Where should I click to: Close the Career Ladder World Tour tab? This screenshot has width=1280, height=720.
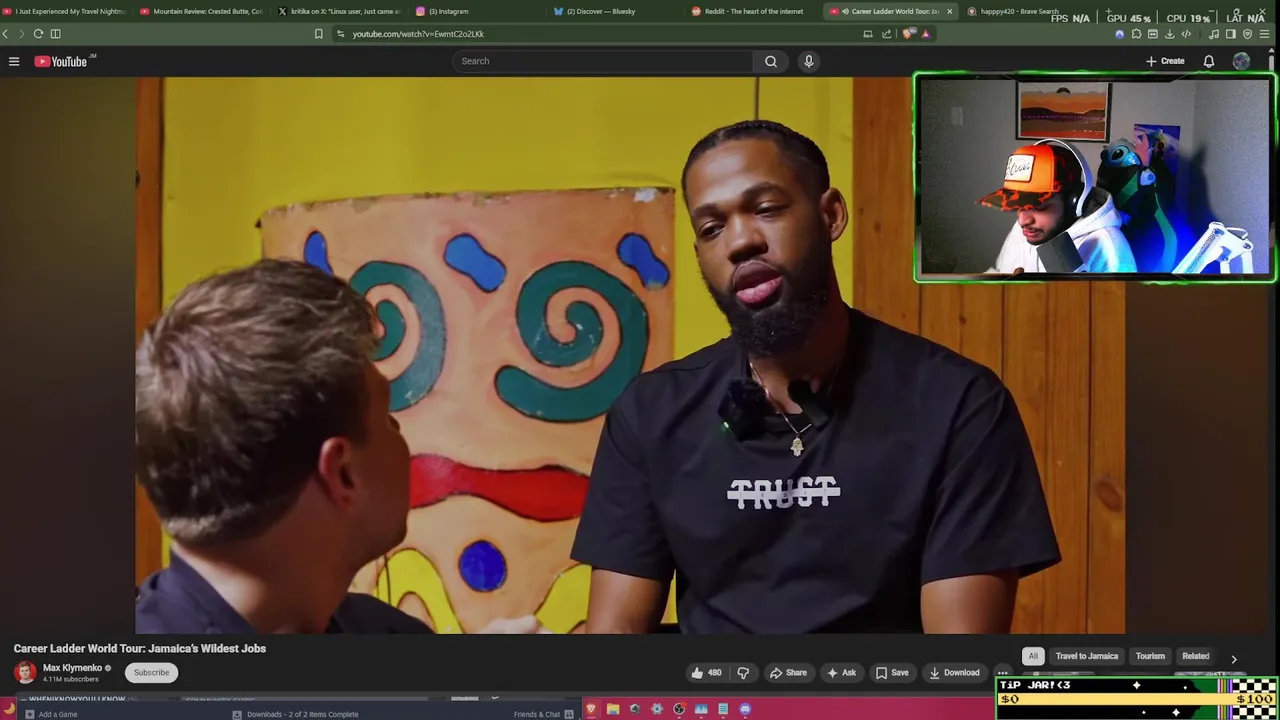click(949, 11)
